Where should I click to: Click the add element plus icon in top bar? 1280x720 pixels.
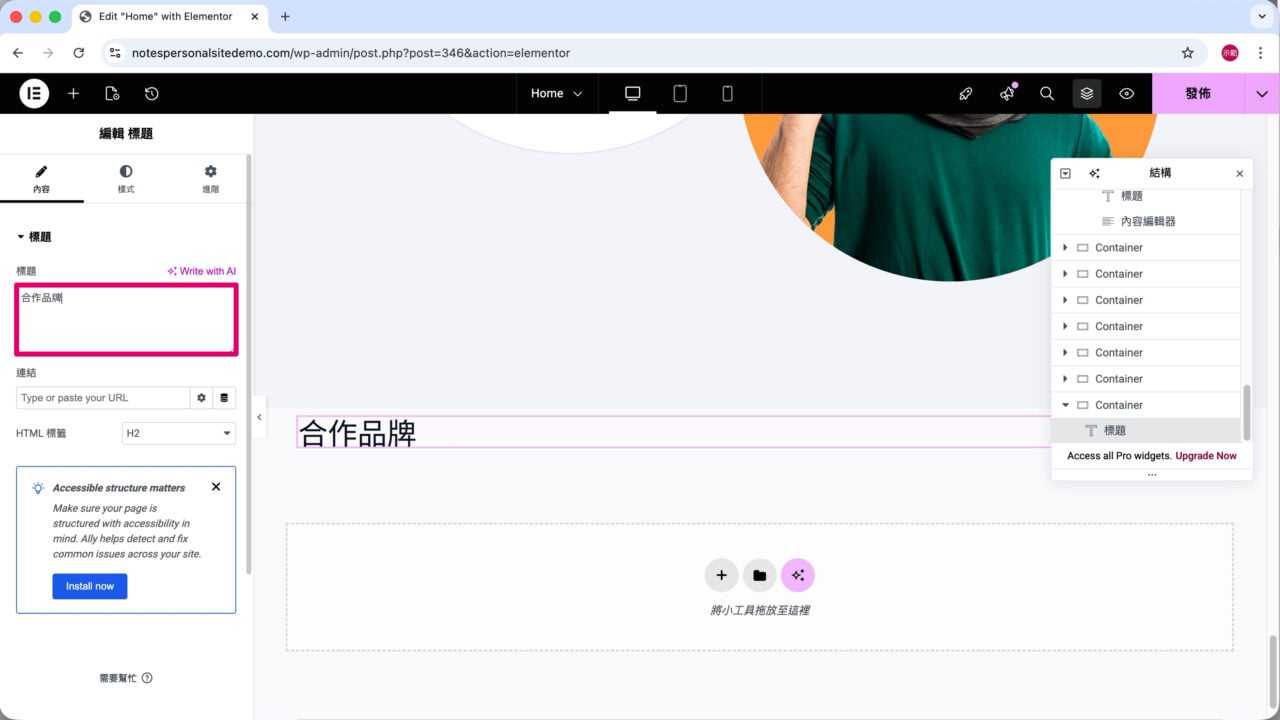[73, 93]
